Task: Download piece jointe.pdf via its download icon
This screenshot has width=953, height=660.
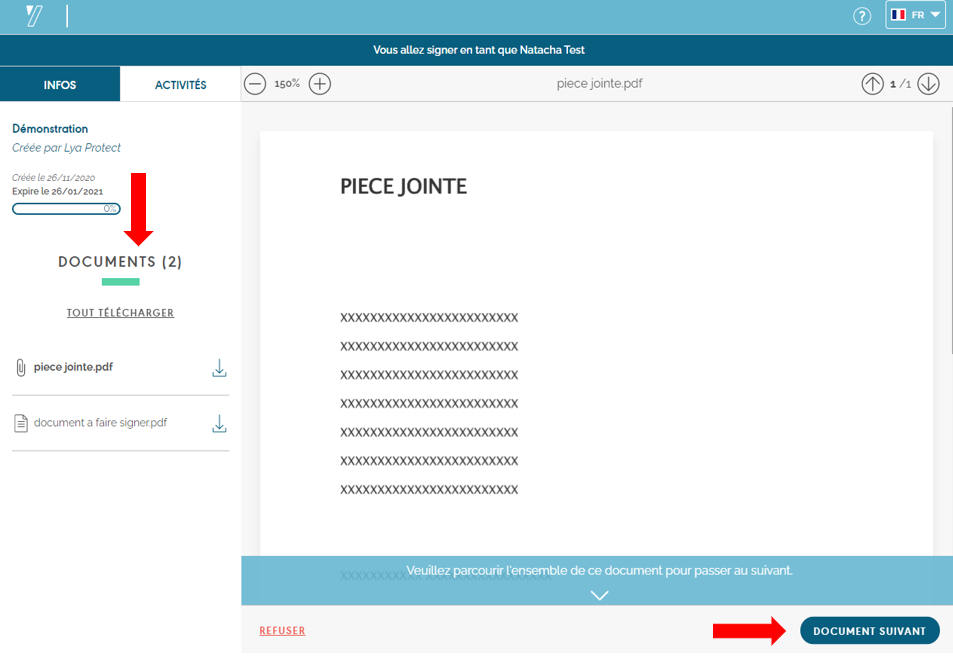Action: pyautogui.click(x=219, y=368)
